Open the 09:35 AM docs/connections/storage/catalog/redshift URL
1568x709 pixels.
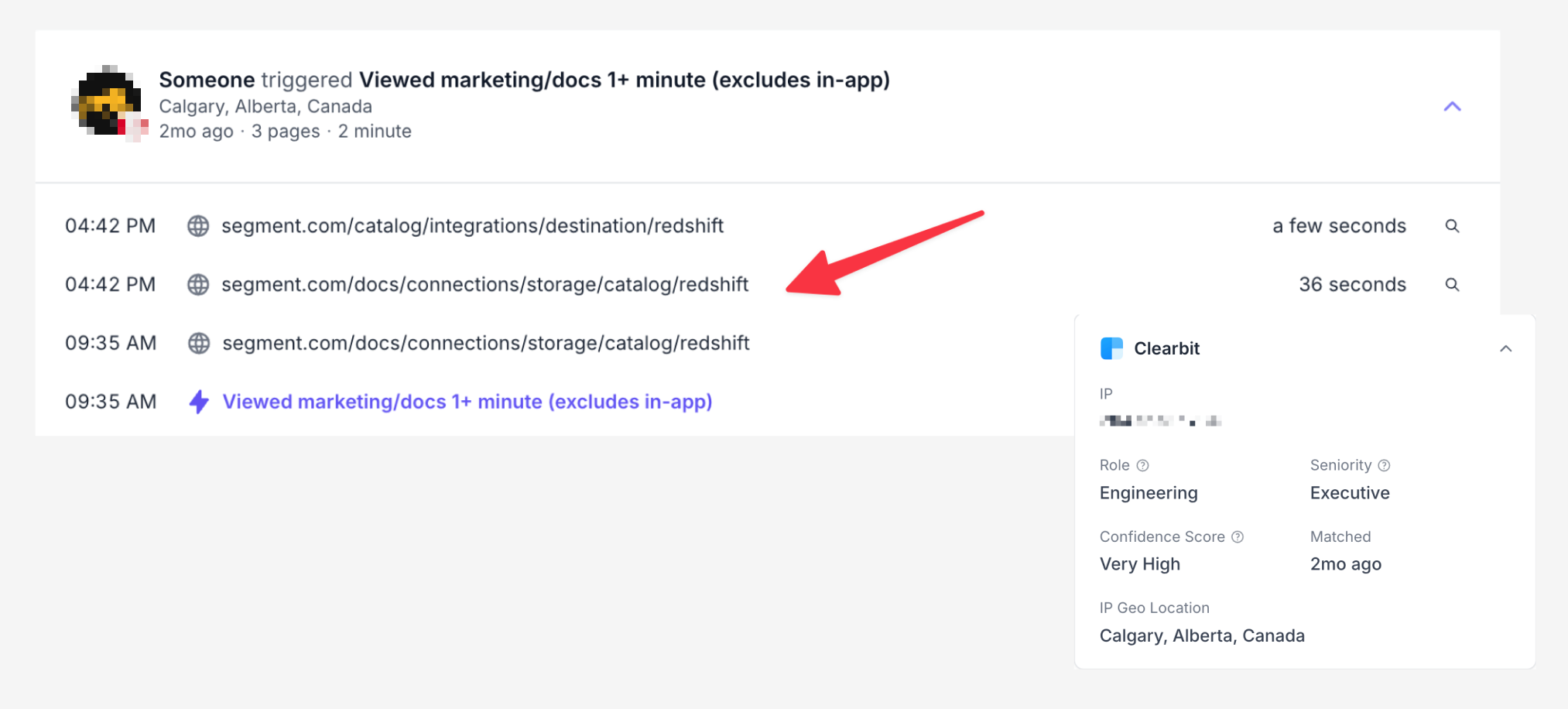tap(486, 343)
